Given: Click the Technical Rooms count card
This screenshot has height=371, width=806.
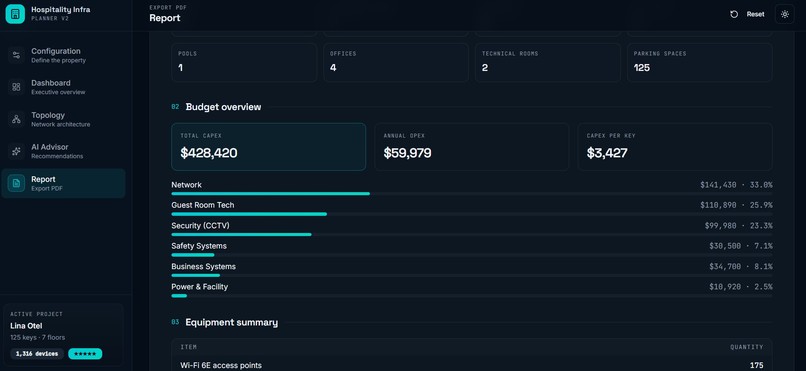Looking at the screenshot, I should (547, 62).
